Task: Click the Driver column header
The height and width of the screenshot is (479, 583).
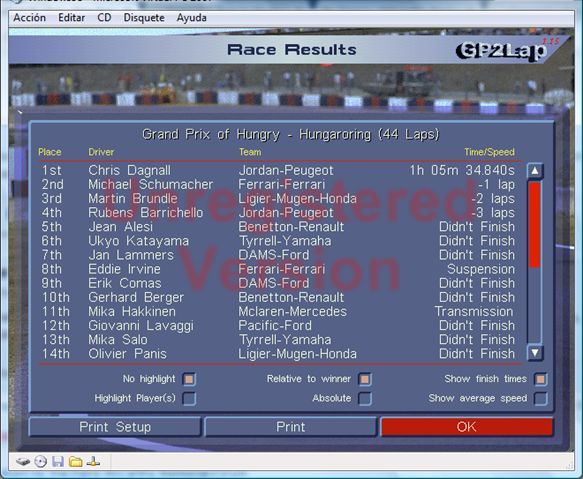Action: 101,152
